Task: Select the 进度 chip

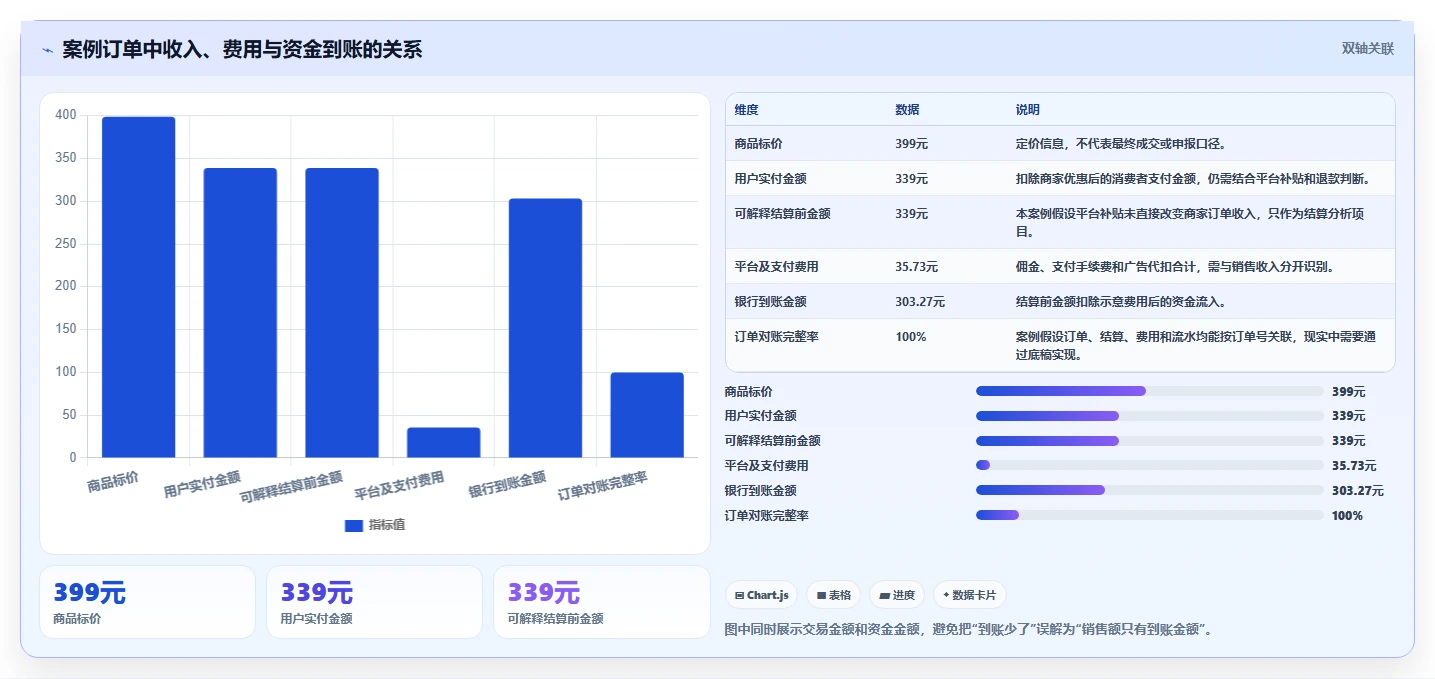Action: click(x=897, y=595)
